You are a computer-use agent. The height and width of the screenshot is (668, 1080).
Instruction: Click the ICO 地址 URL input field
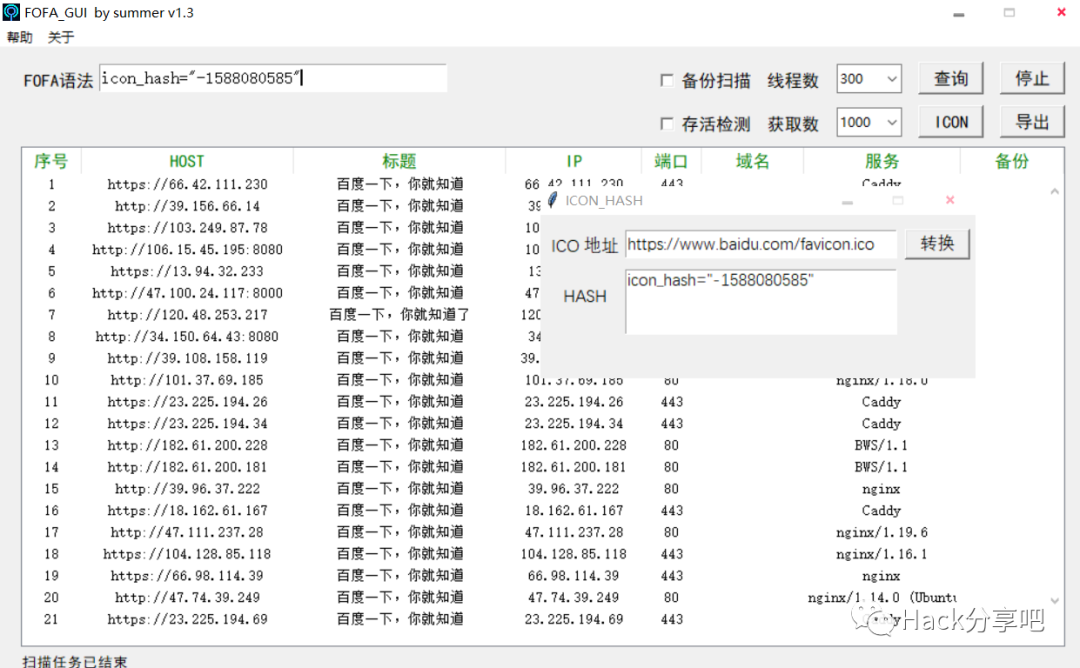coord(760,244)
